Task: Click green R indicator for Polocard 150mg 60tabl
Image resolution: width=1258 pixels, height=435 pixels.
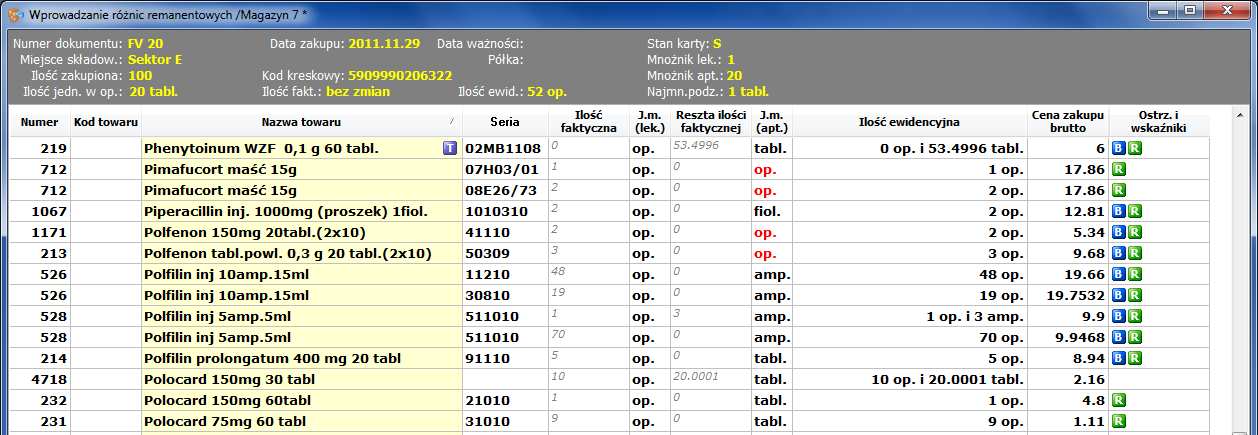Action: coord(1119,400)
